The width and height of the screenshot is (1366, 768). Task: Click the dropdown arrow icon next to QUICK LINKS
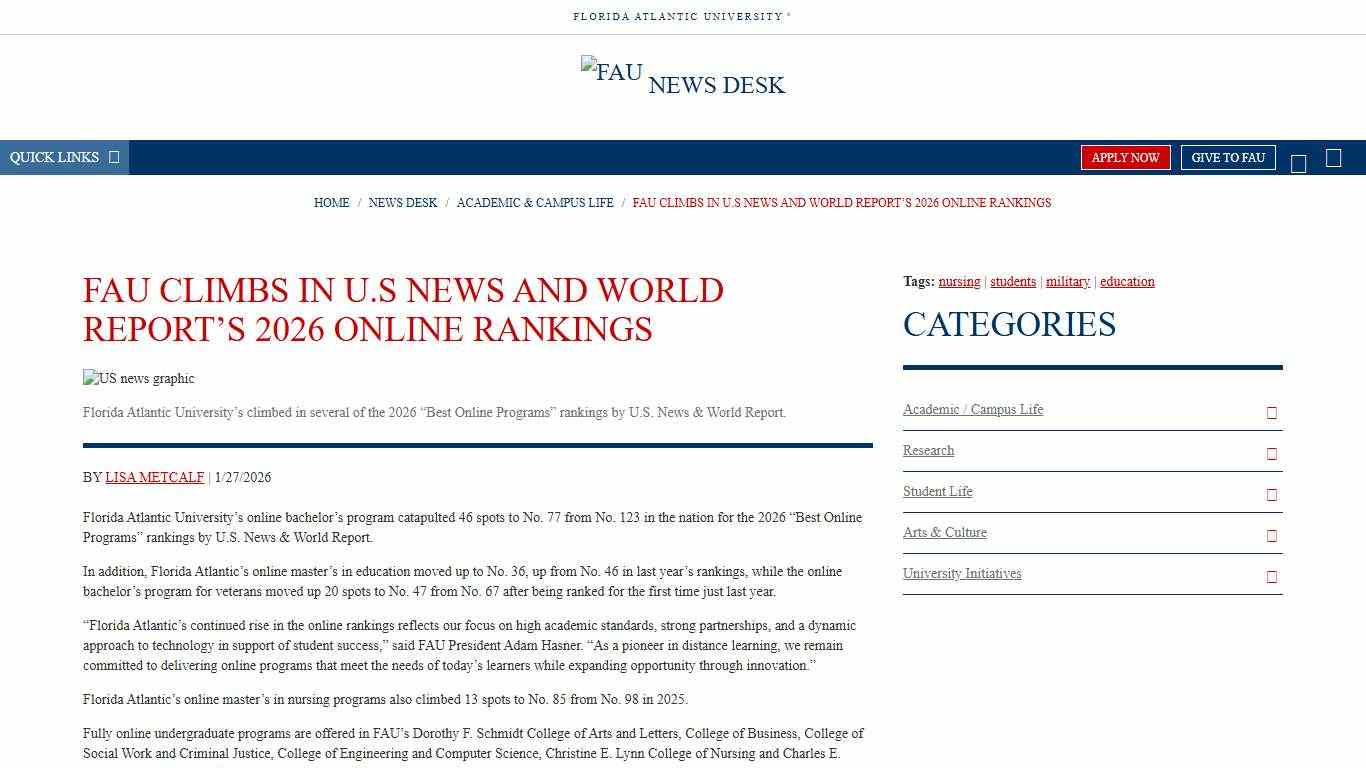tap(113, 157)
